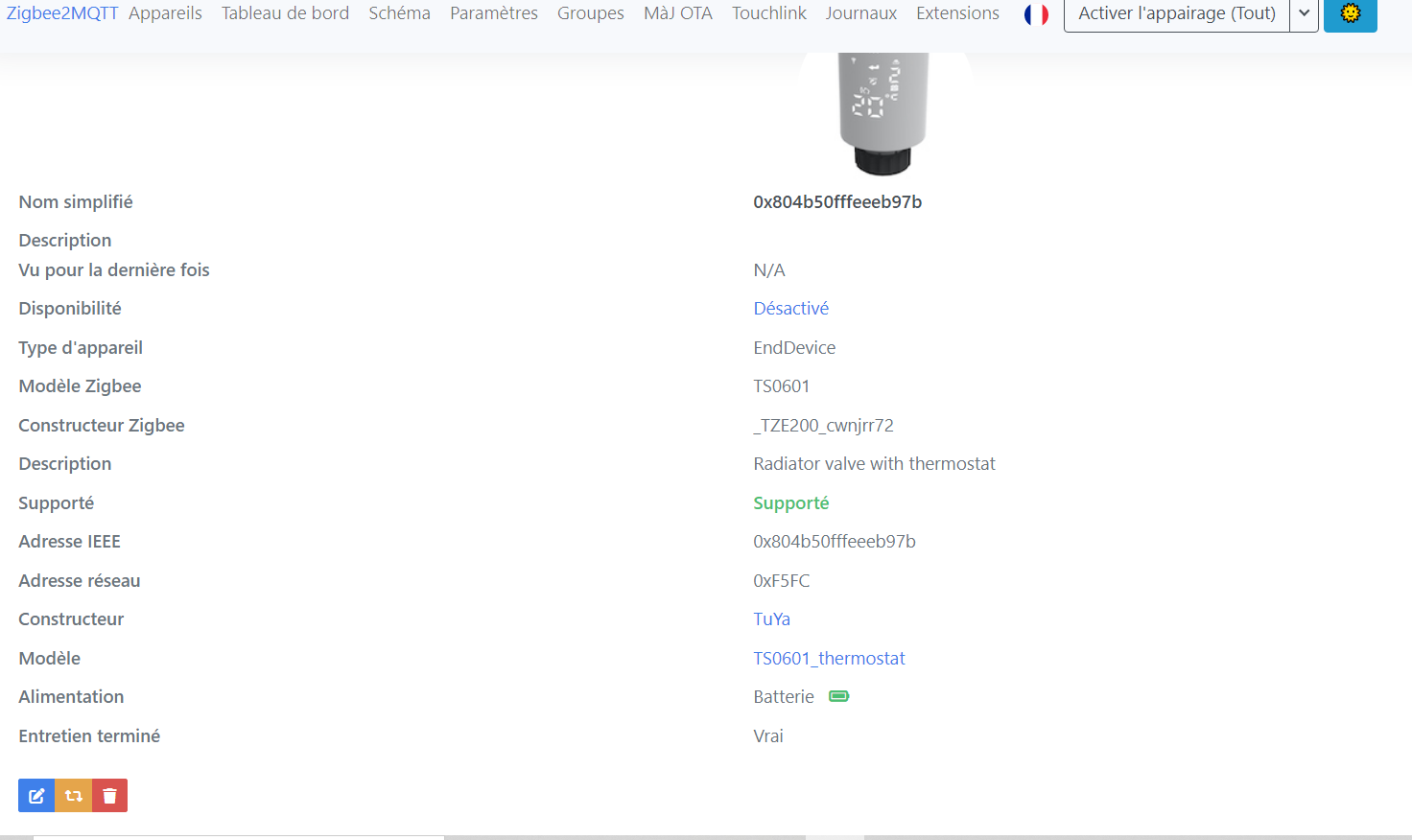Inspect the battery status icon
The image size is (1412, 840).
click(838, 695)
